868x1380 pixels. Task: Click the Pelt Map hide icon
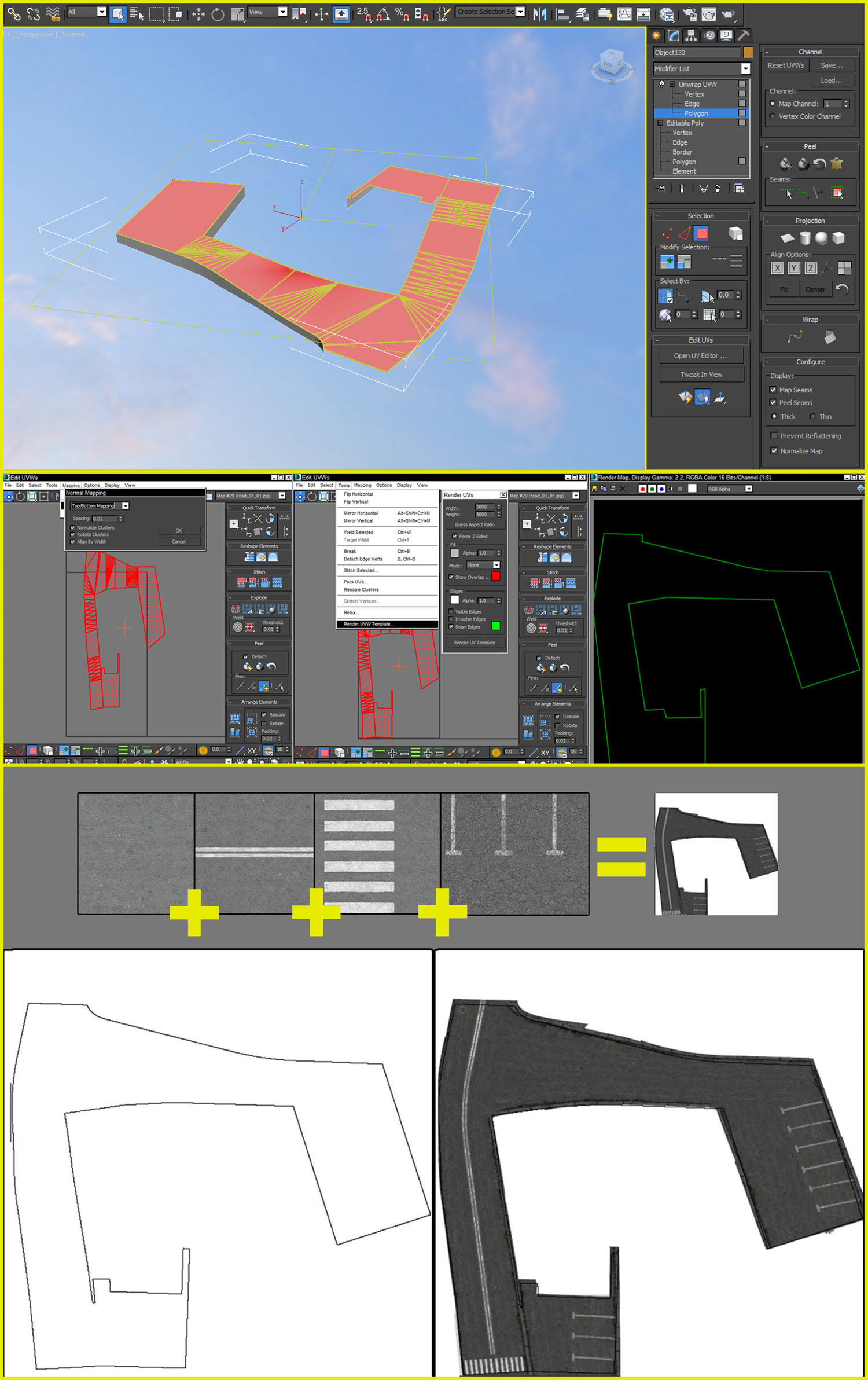tap(836, 164)
